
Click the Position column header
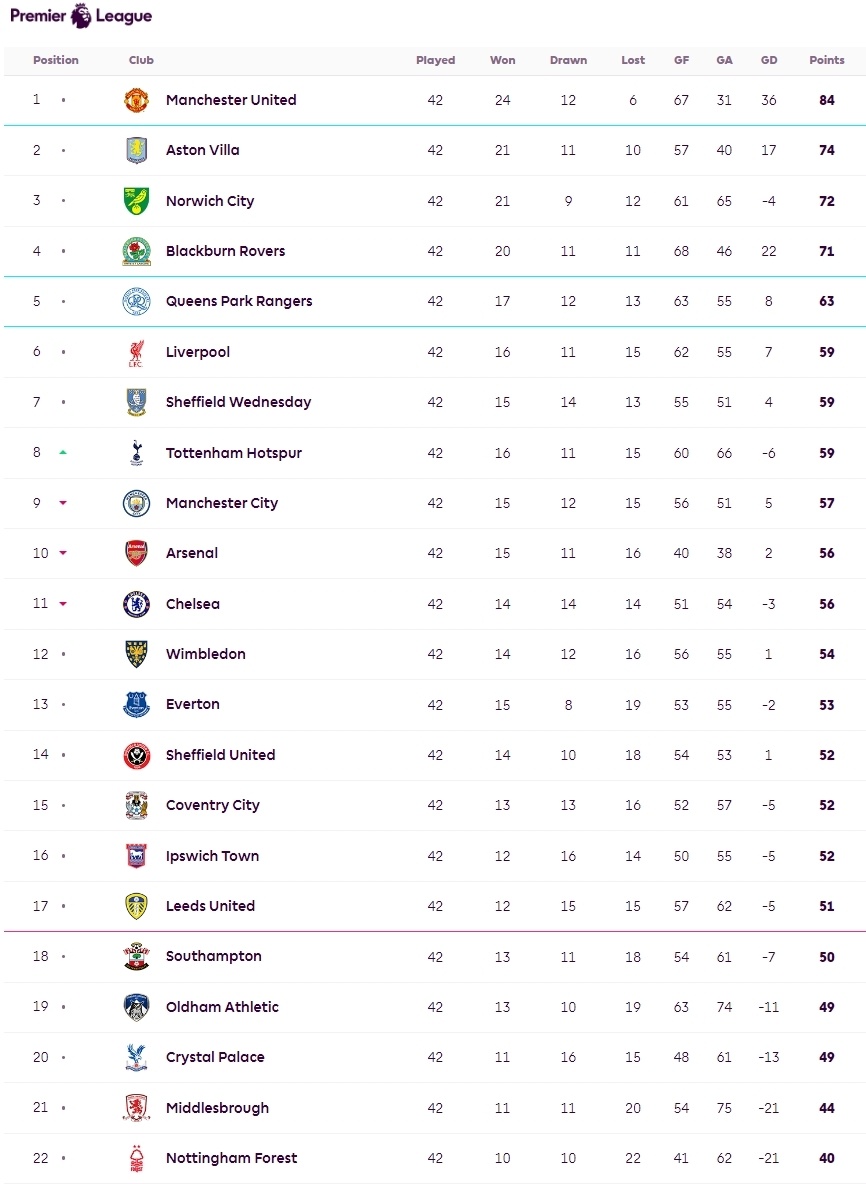point(56,60)
